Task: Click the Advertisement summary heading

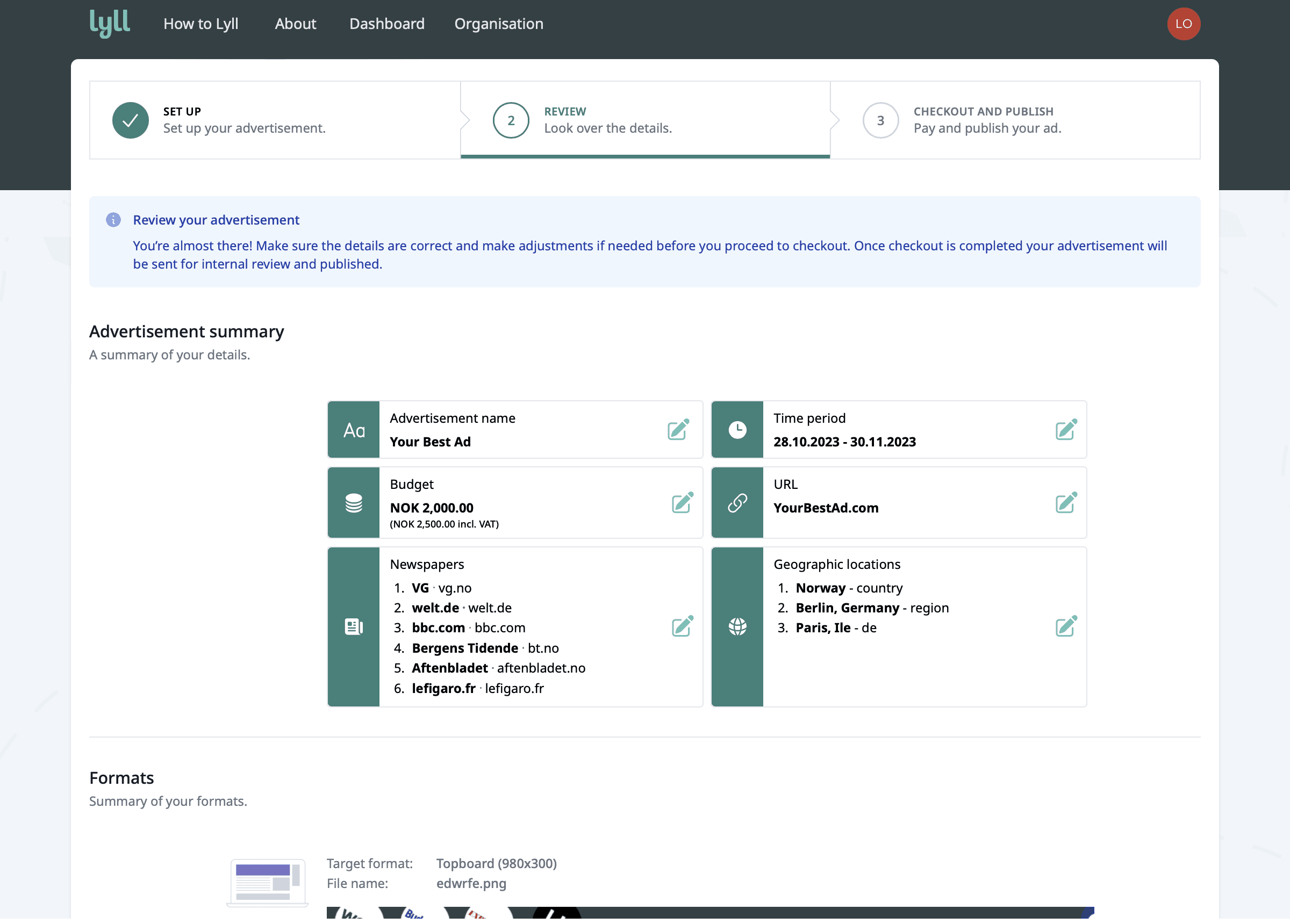Action: click(187, 331)
